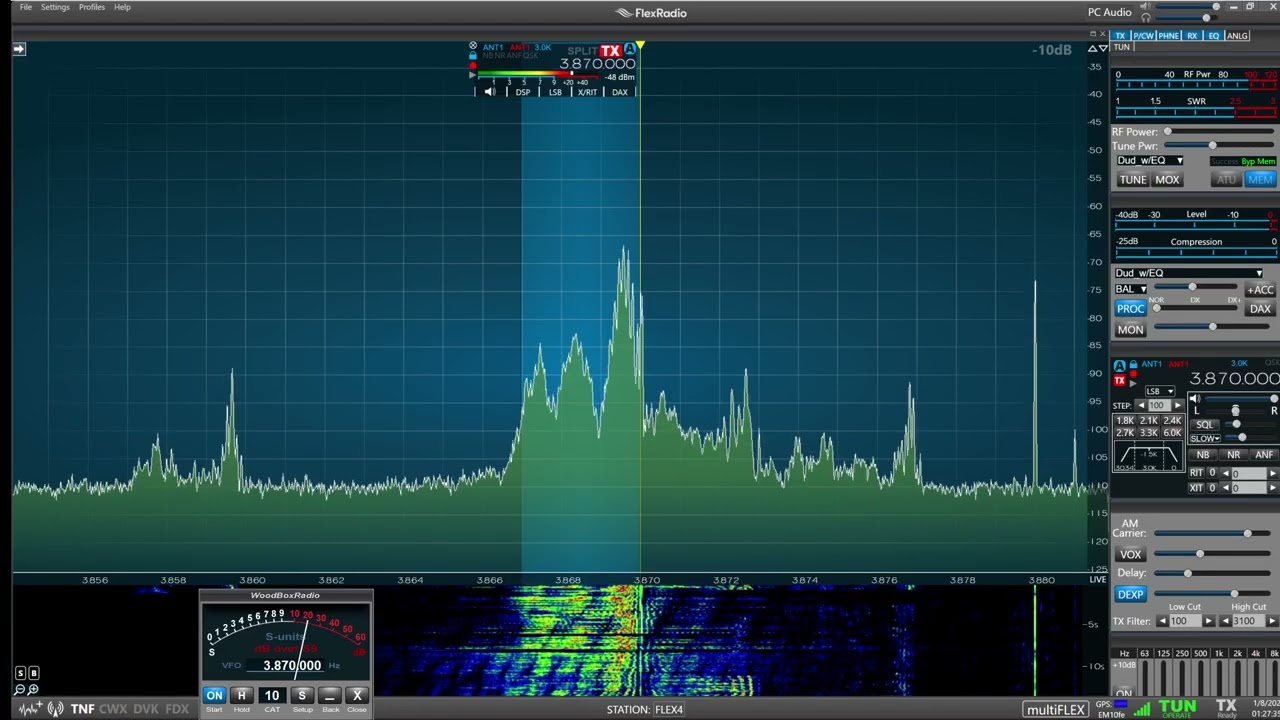Screen dimensions: 1280x720
Task: Toggle the PROC speech processor
Action: tap(1130, 309)
